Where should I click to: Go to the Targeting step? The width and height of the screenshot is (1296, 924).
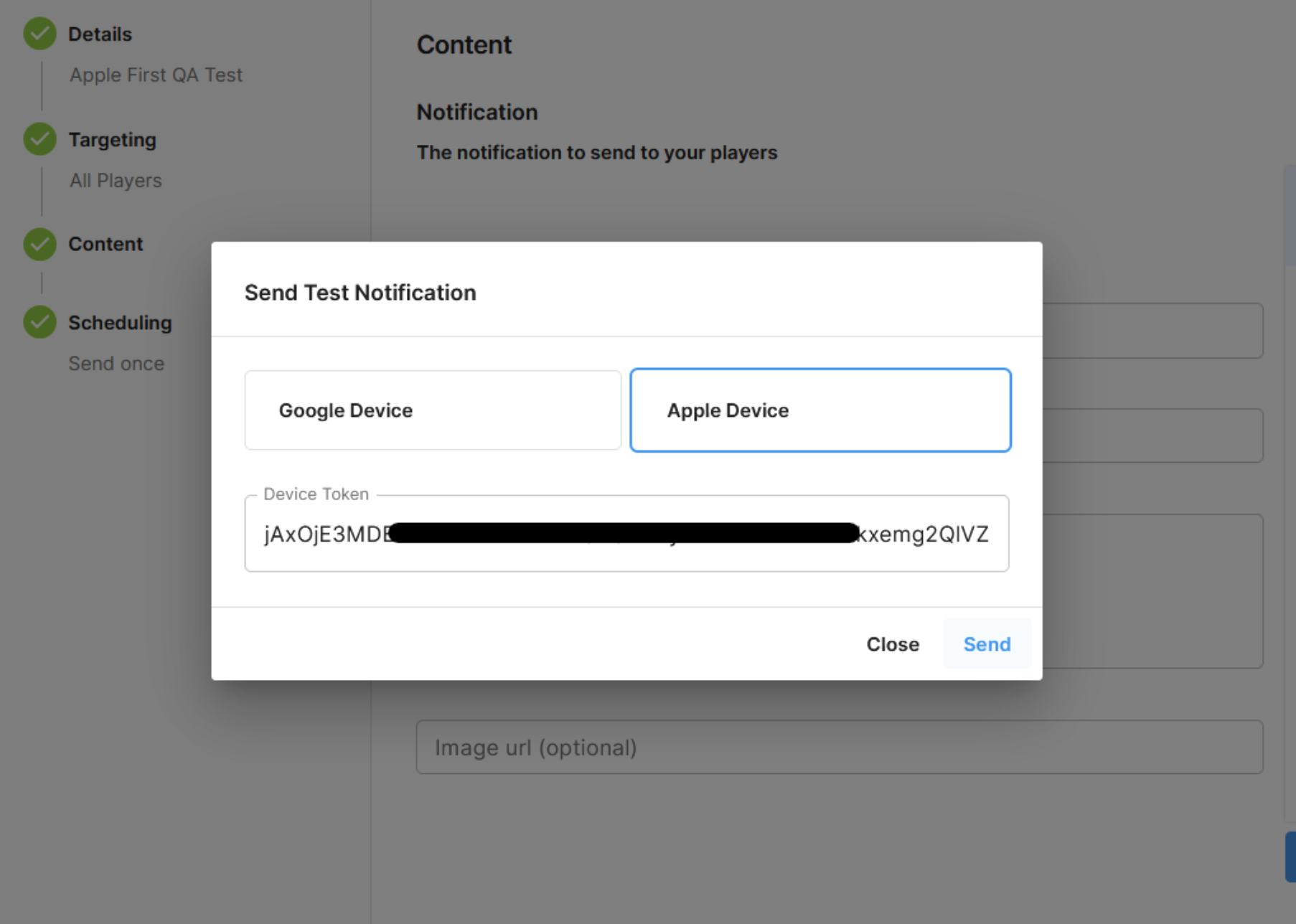[x=112, y=140]
